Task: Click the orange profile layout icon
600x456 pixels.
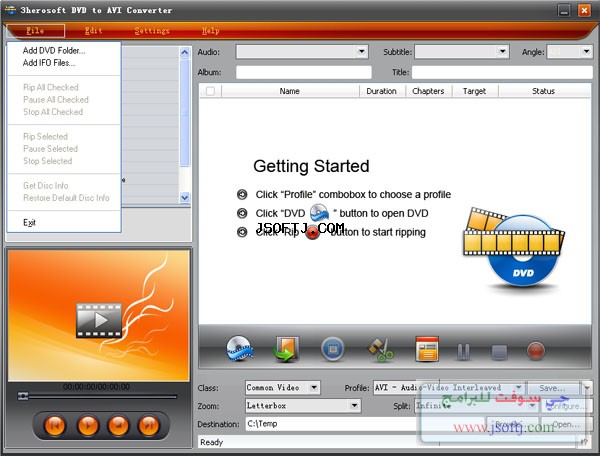Action: coord(427,349)
